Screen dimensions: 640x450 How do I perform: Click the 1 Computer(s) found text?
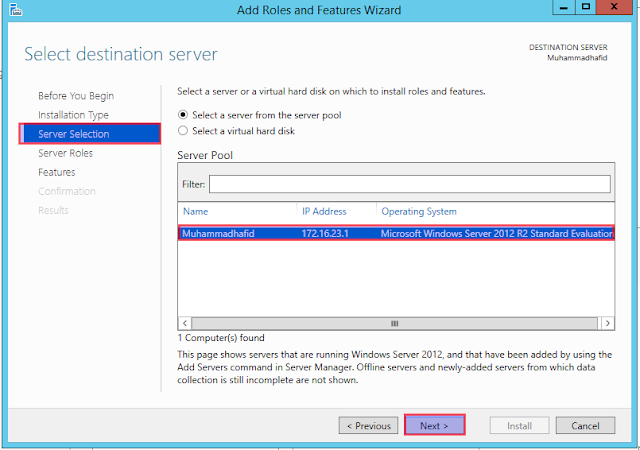point(221,338)
